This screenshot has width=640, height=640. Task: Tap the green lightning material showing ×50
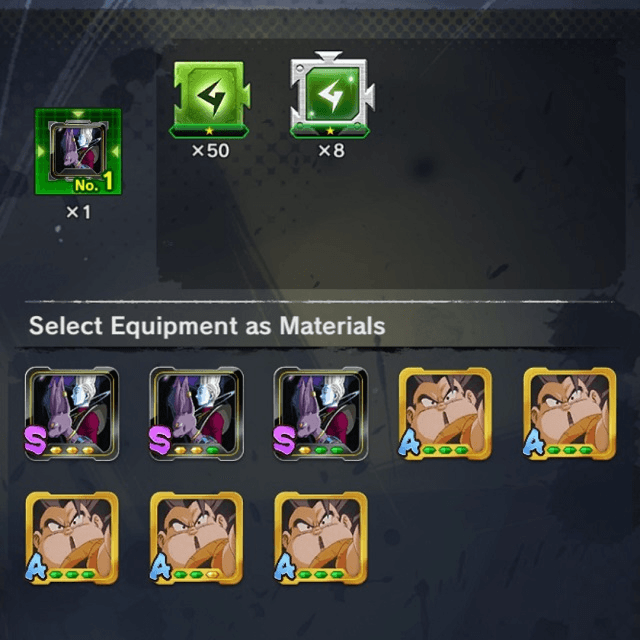tap(210, 99)
